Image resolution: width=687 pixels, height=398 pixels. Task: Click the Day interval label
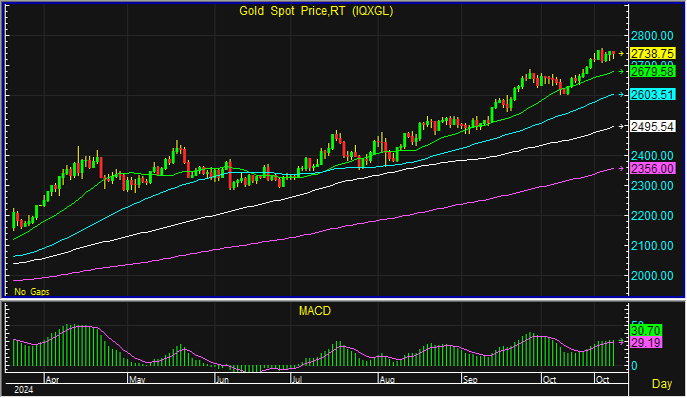(x=662, y=384)
